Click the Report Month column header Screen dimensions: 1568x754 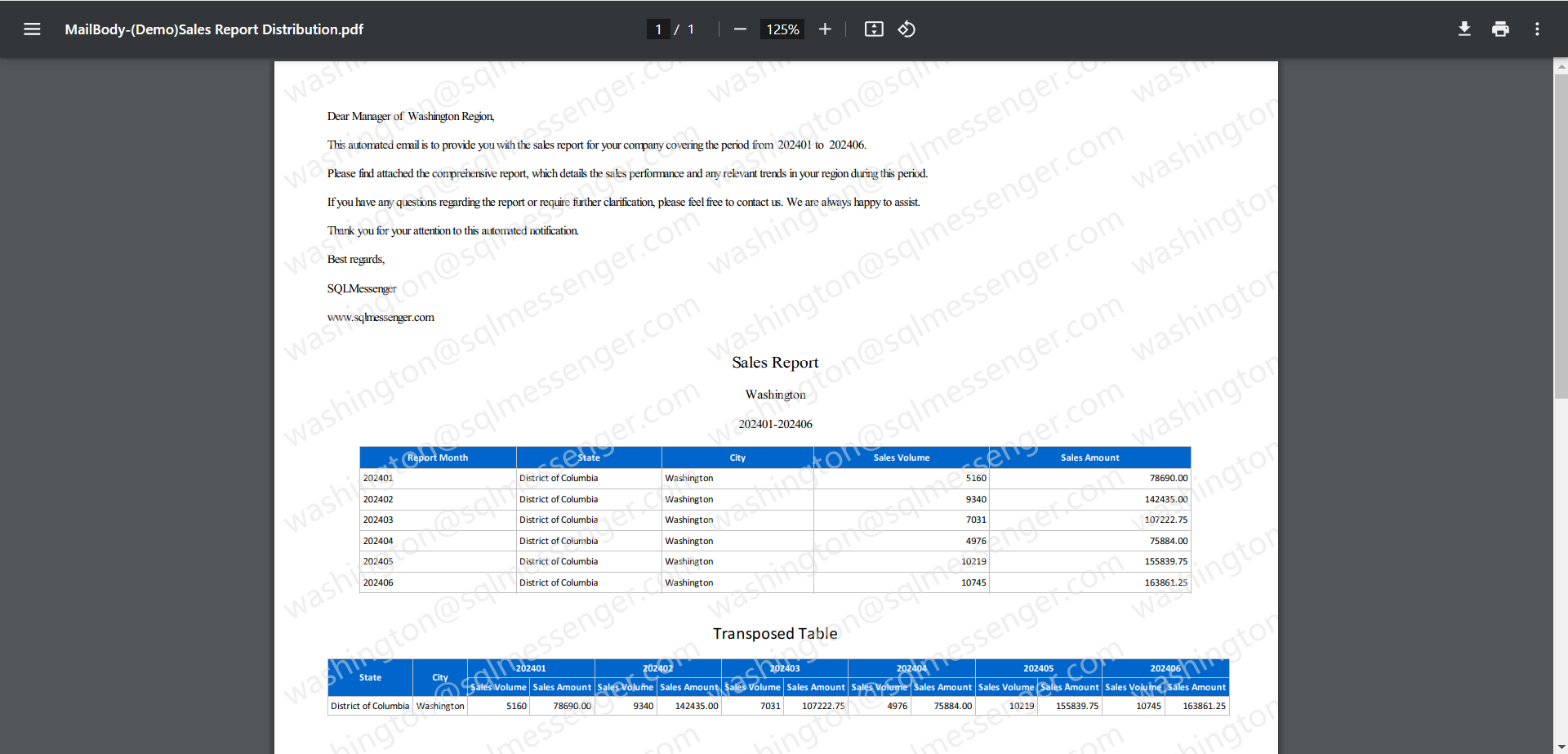point(438,457)
